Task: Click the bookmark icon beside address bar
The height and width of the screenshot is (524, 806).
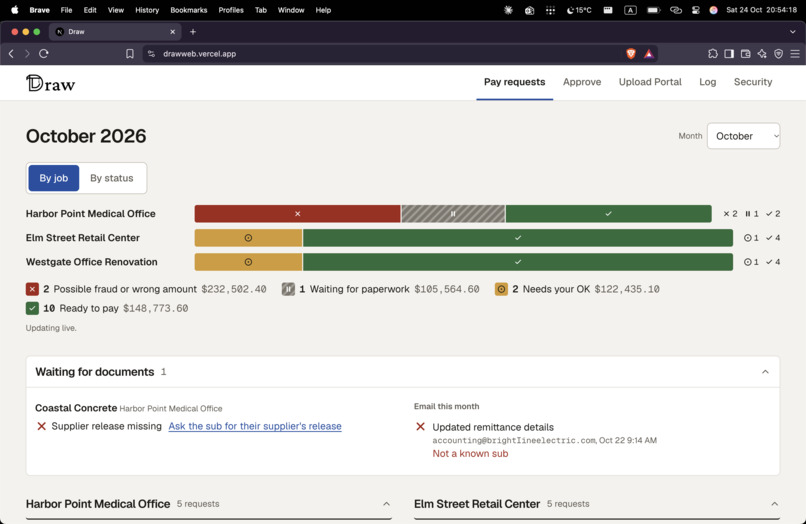Action: [130, 53]
